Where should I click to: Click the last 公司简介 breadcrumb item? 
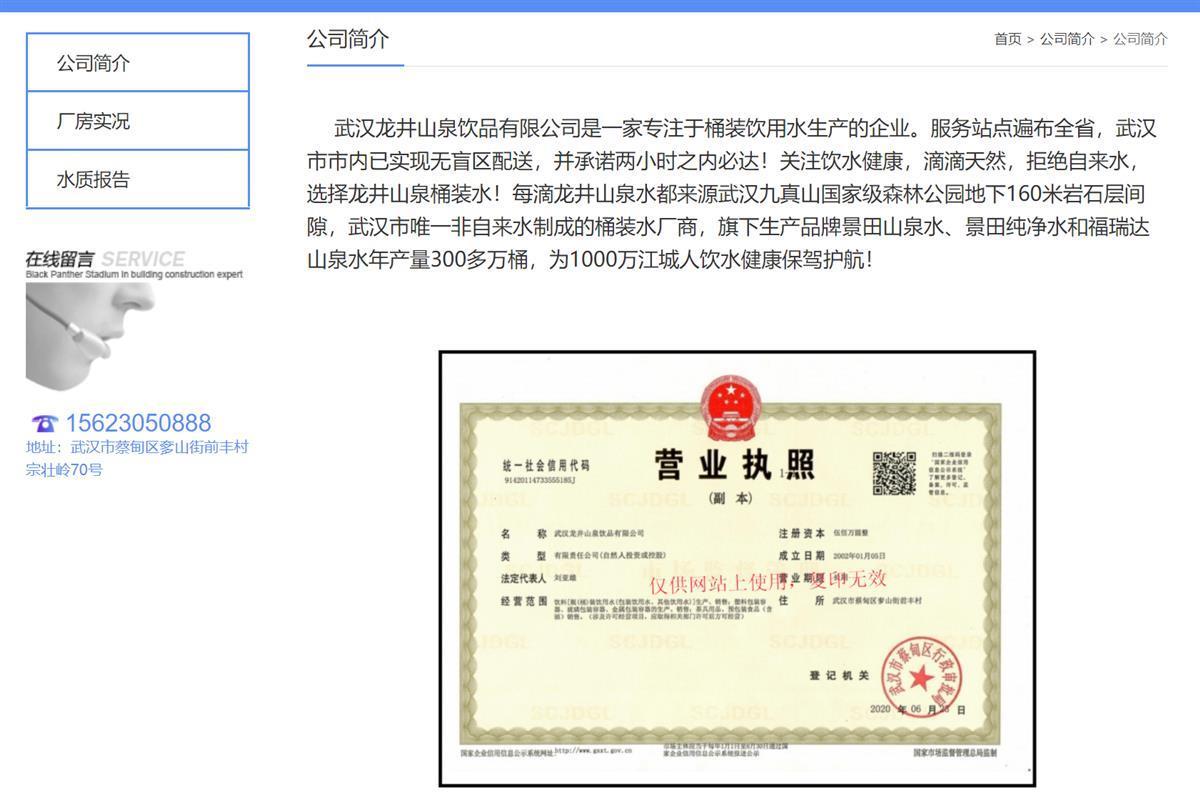1140,39
